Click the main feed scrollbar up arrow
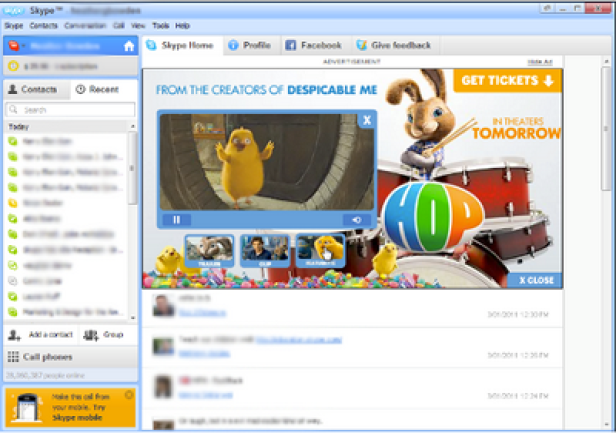This screenshot has height=433, width=616. [x=607, y=61]
